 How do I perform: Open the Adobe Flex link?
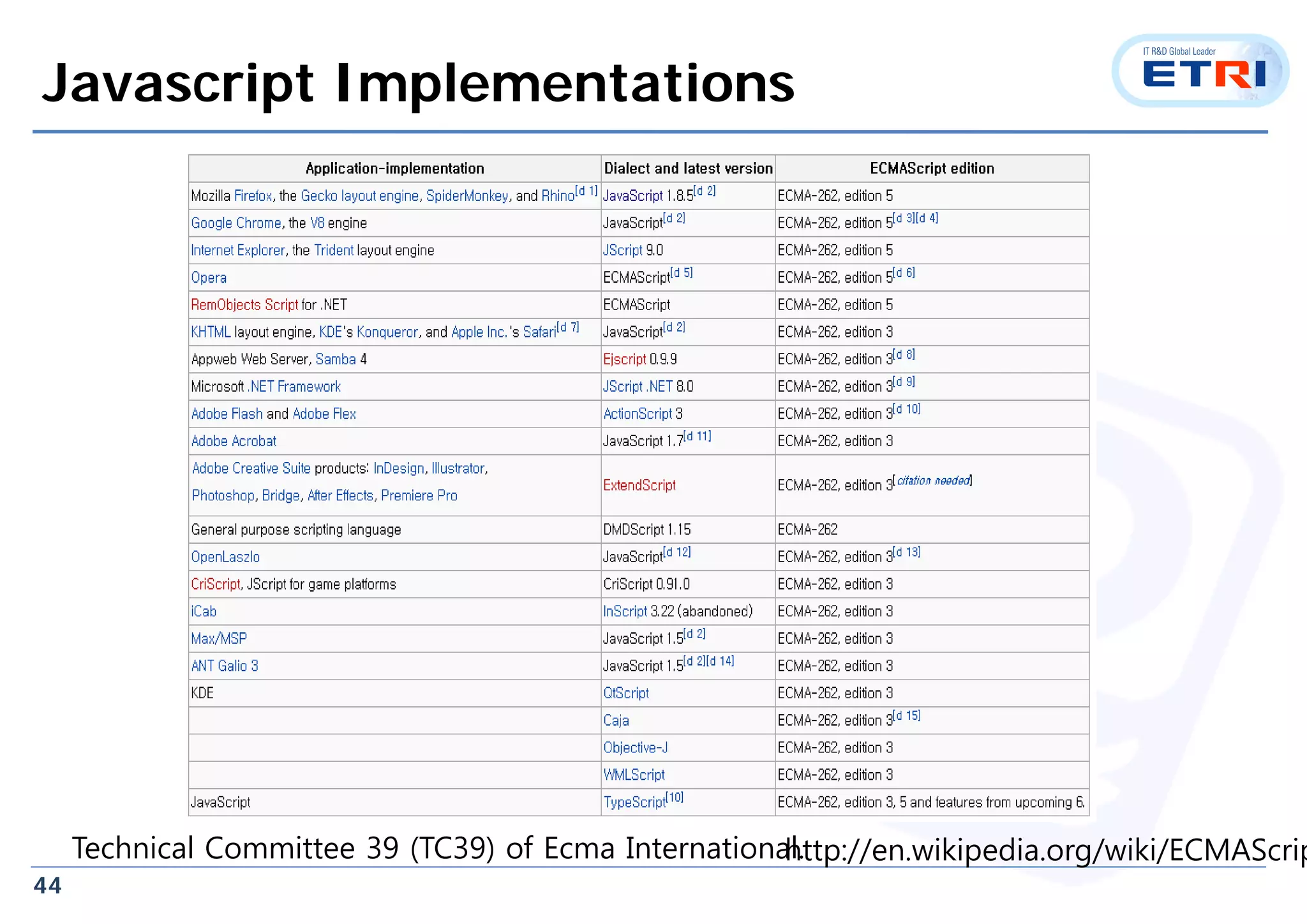coord(324,414)
